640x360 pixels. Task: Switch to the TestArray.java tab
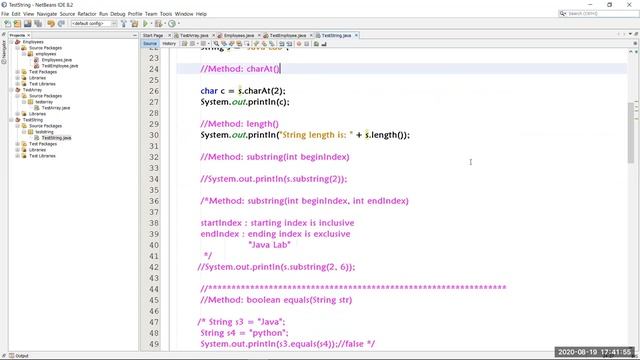pos(194,36)
